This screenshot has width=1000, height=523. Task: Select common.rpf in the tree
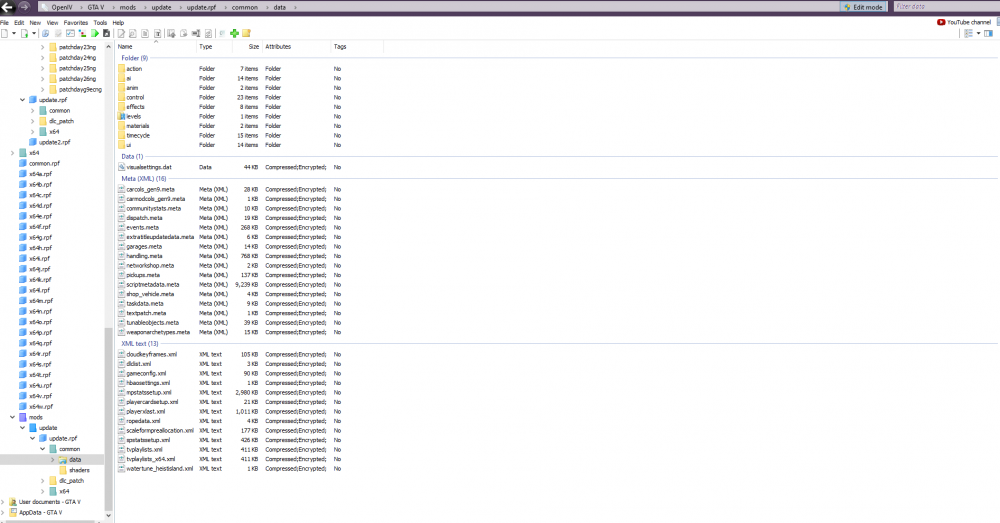(x=44, y=163)
